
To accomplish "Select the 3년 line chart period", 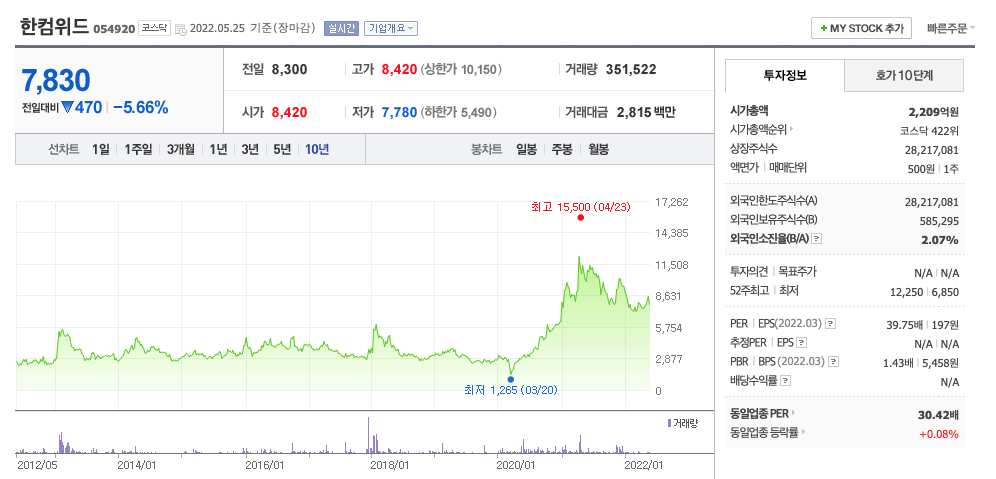I will tap(250, 150).
